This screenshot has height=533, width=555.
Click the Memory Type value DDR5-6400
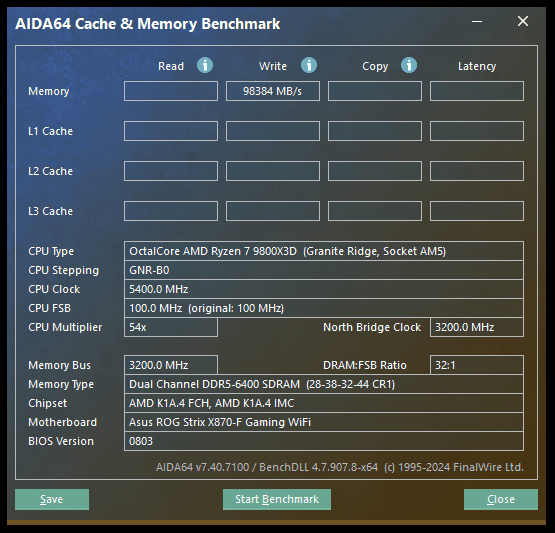[324, 384]
